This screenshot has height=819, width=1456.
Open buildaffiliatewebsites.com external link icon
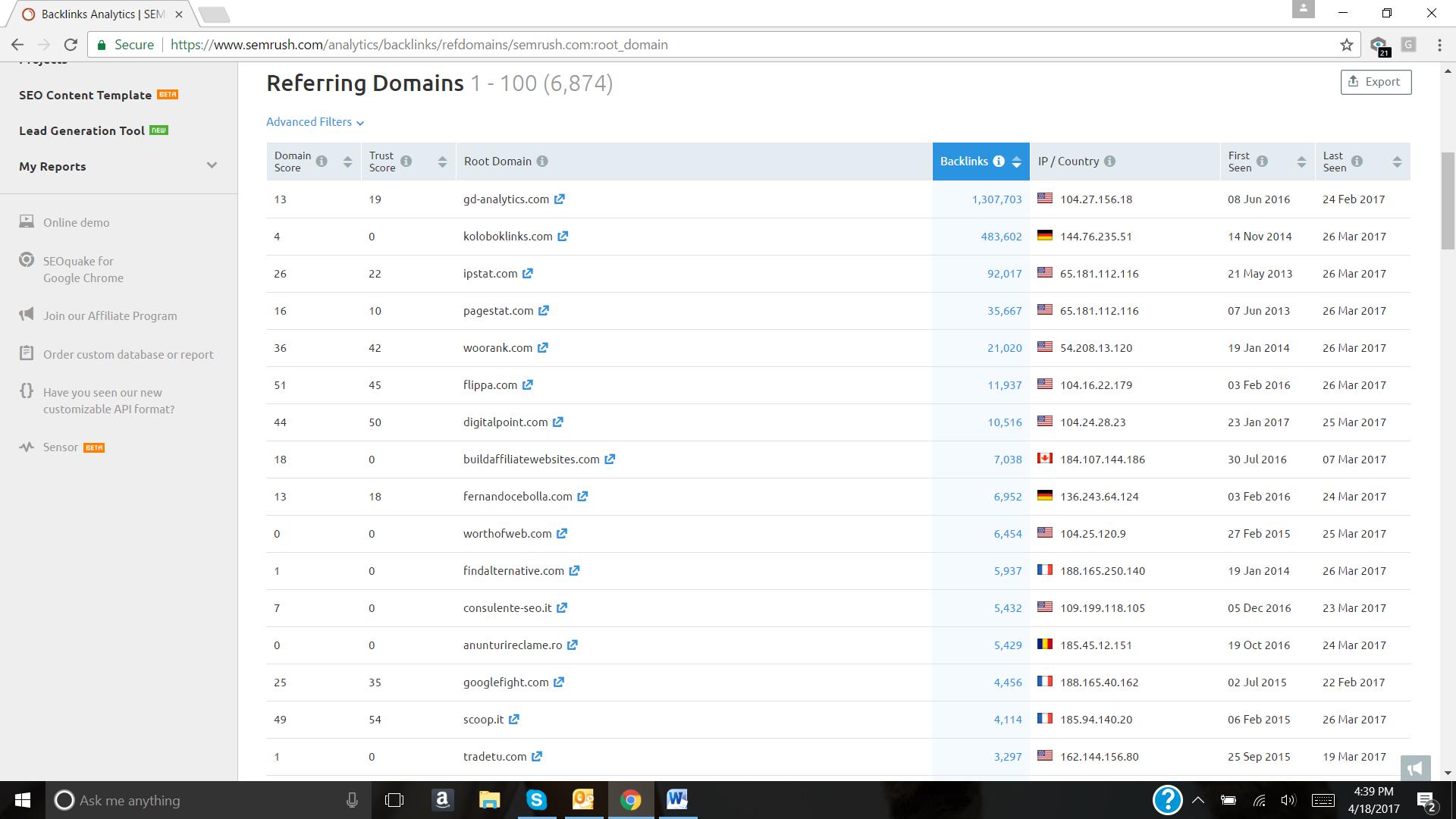610,459
